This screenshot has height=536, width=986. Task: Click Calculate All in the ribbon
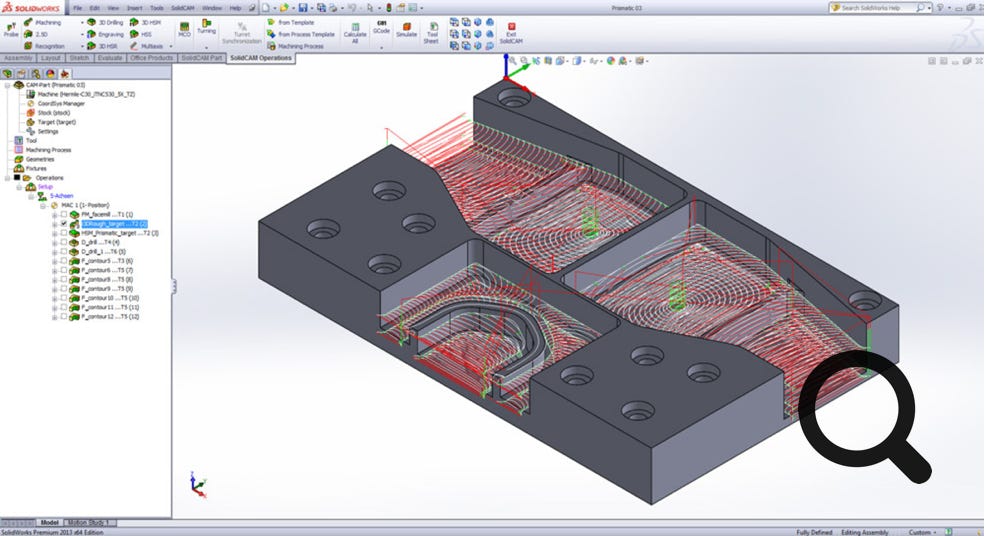(355, 33)
